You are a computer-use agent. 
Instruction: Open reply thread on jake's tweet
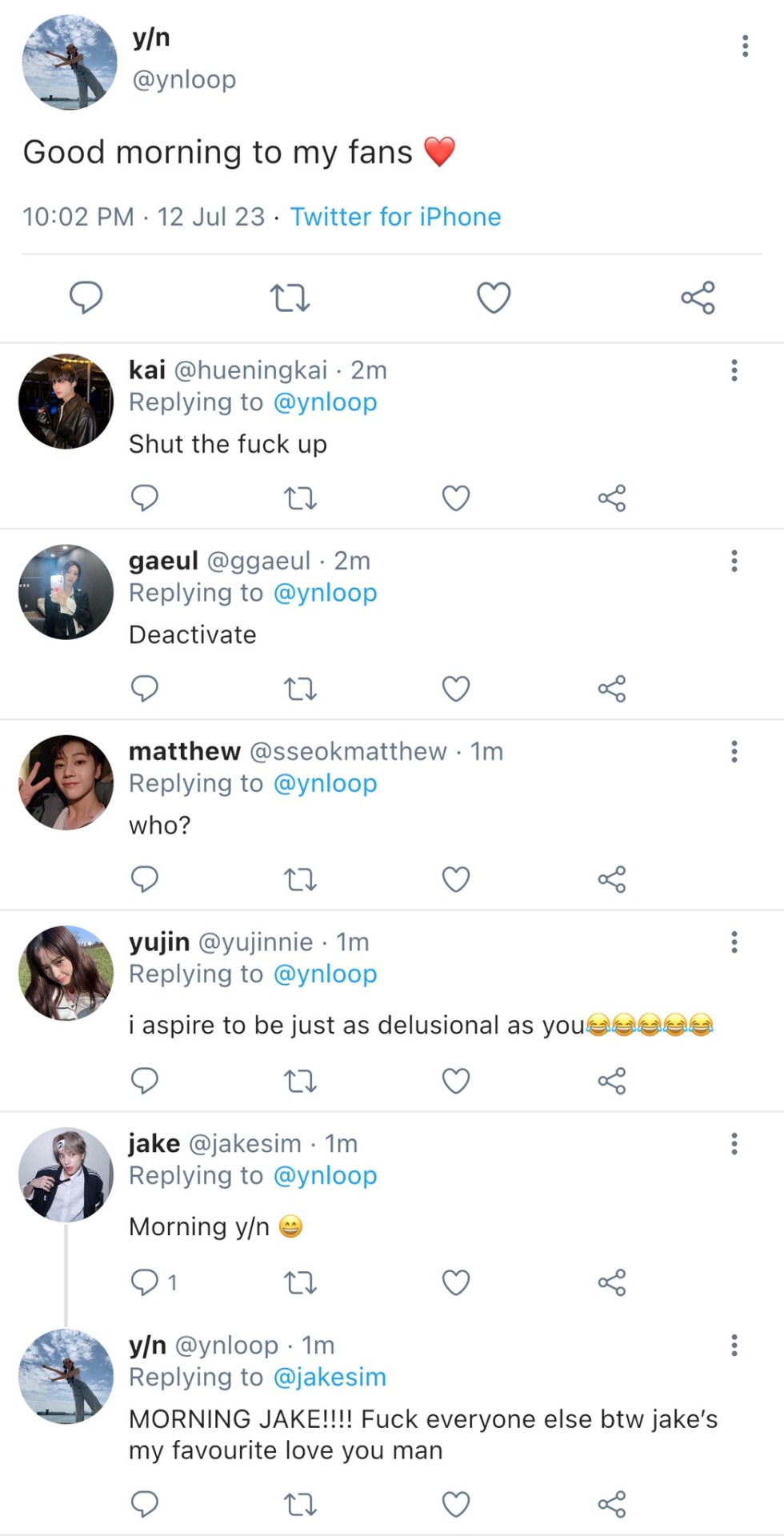click(x=154, y=1282)
